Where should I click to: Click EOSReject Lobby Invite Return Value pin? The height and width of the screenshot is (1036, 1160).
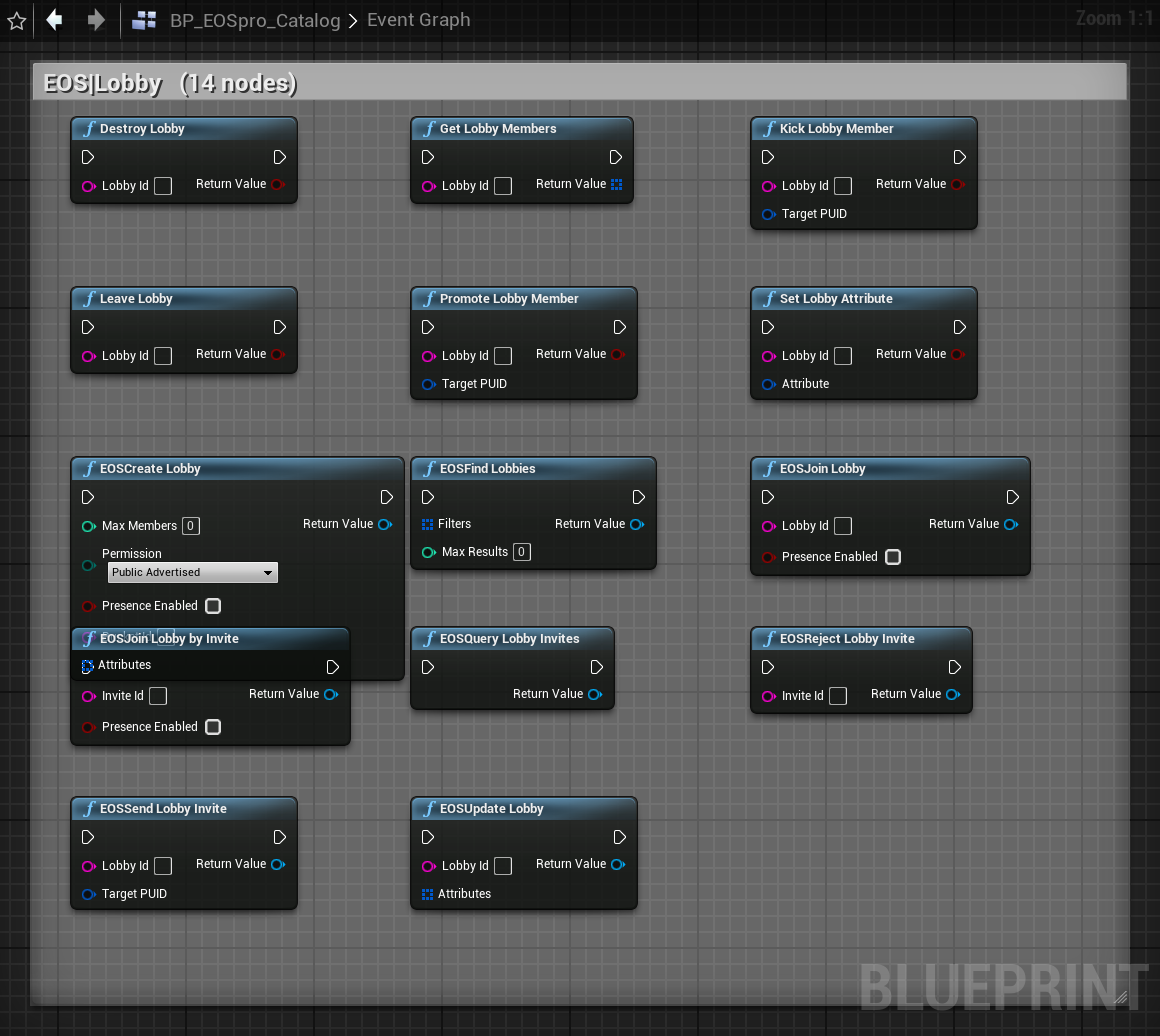pos(953,695)
